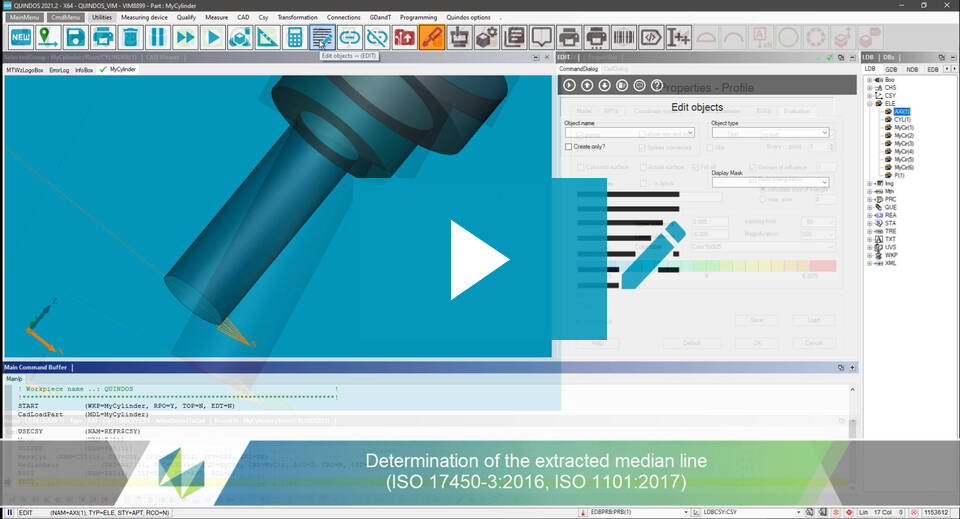Switch to the InfoBox tab
960x519 pixels.
[84, 70]
